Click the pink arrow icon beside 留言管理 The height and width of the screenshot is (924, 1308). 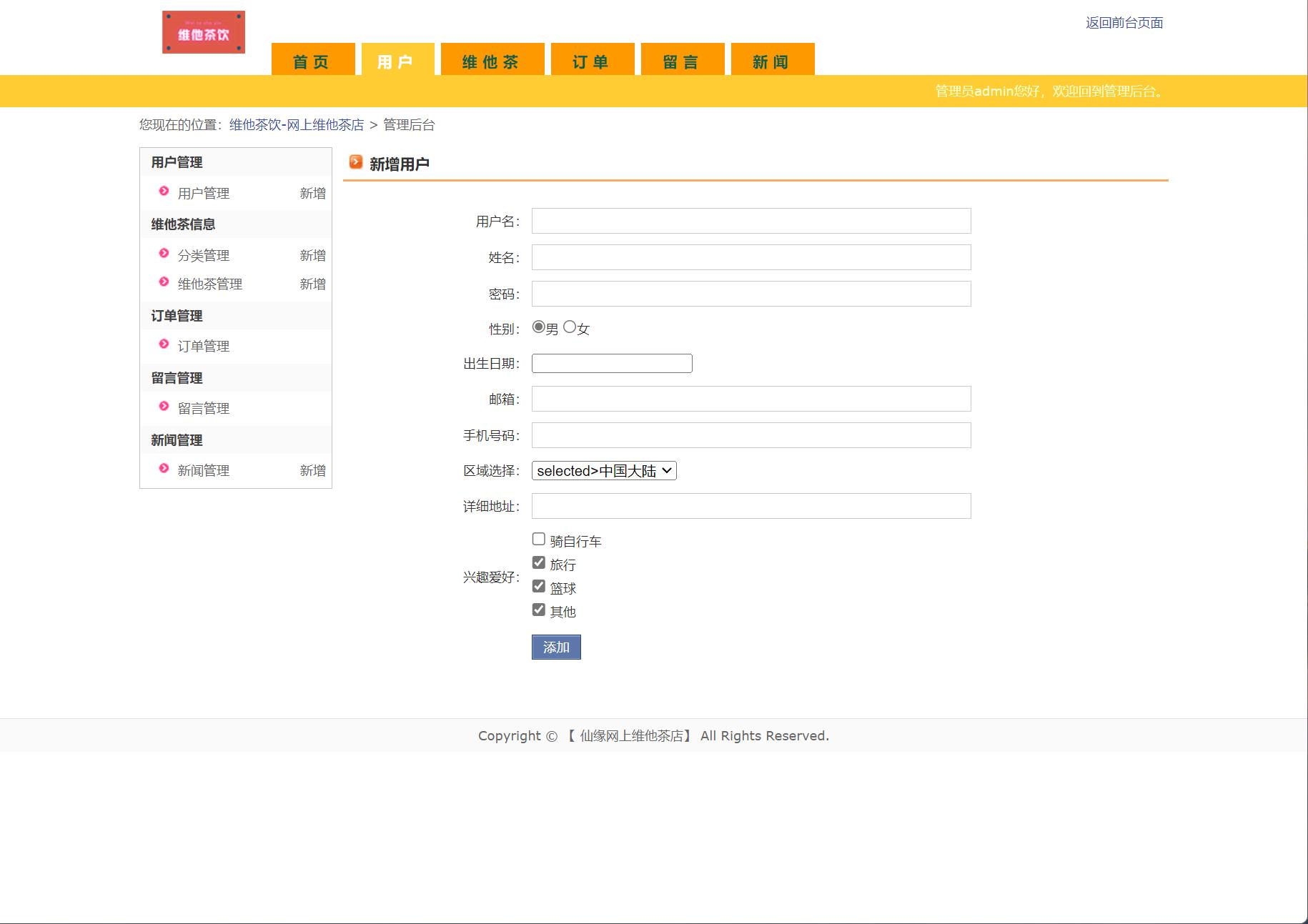(164, 408)
